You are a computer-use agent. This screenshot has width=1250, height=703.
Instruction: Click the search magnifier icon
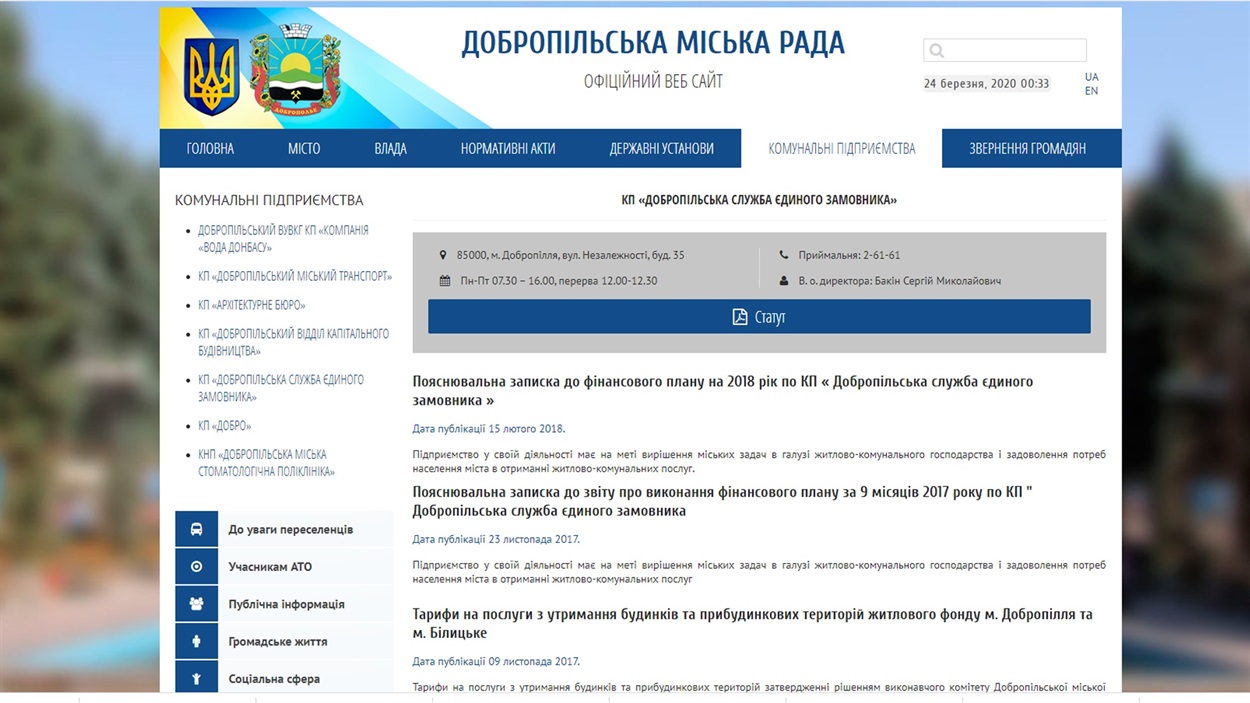(x=936, y=50)
